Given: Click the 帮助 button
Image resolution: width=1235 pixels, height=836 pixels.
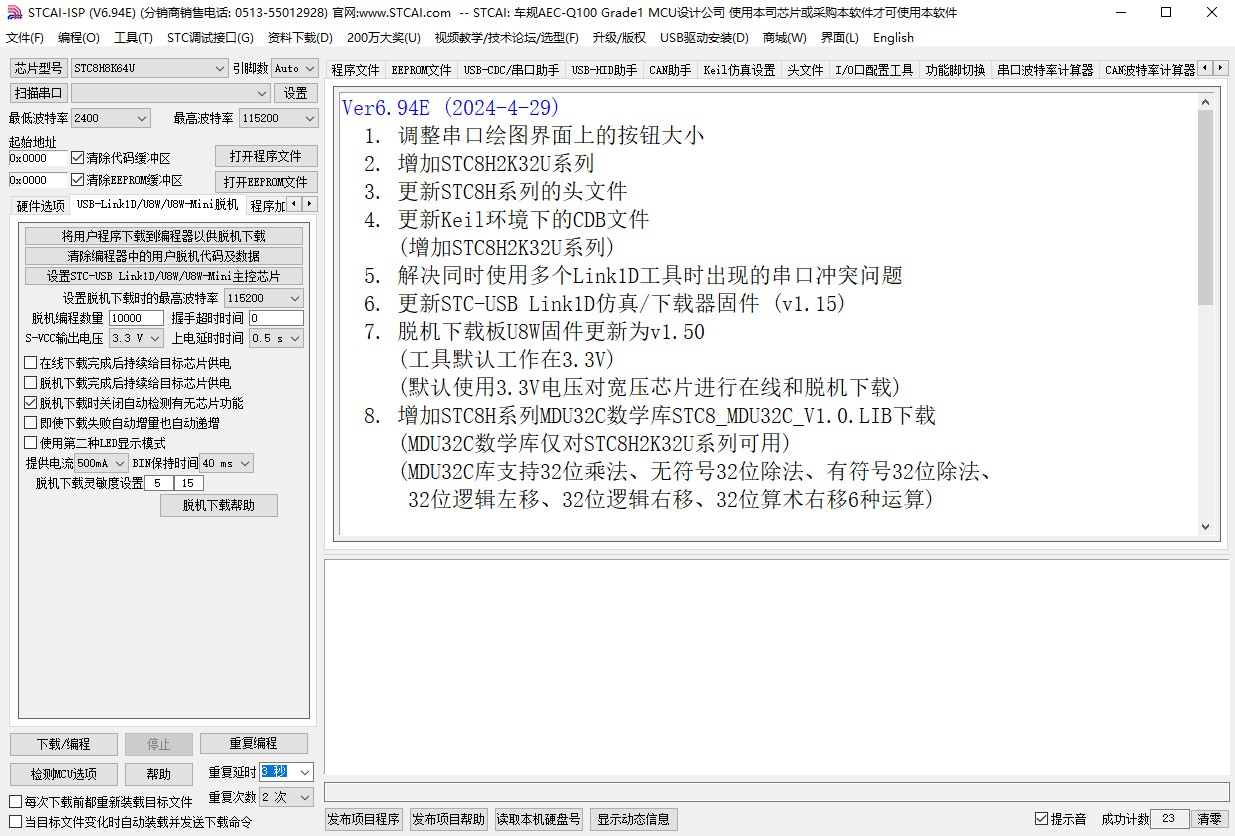Looking at the screenshot, I should pos(158,774).
